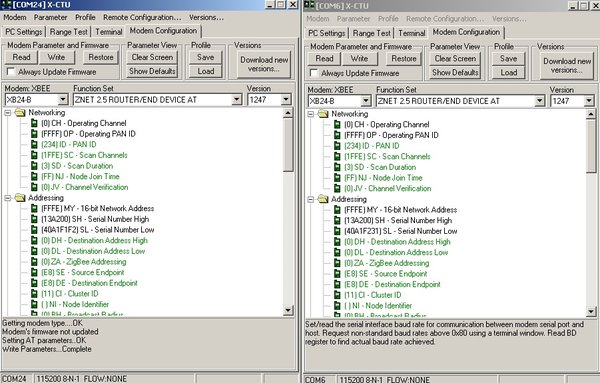Click the X-CTU app icon in COM24 title bar
Image resolution: width=600 pixels, height=383 pixels.
click(7, 5)
